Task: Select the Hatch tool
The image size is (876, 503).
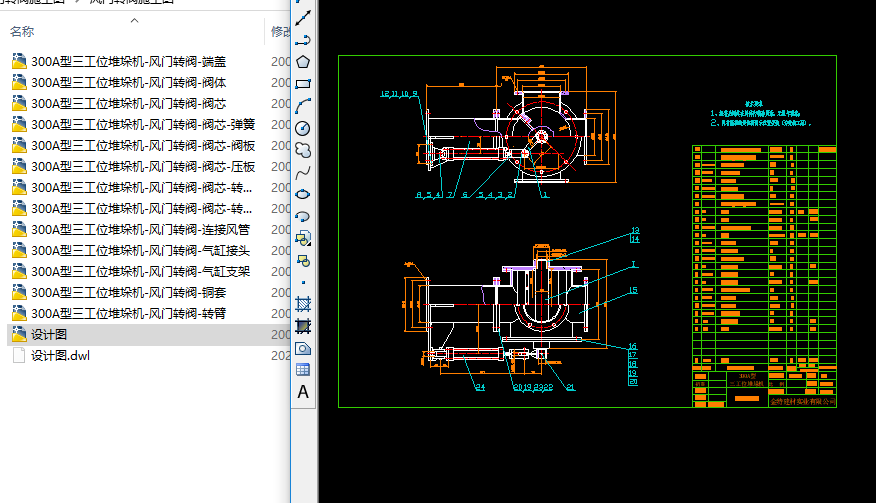Action: click(x=303, y=305)
